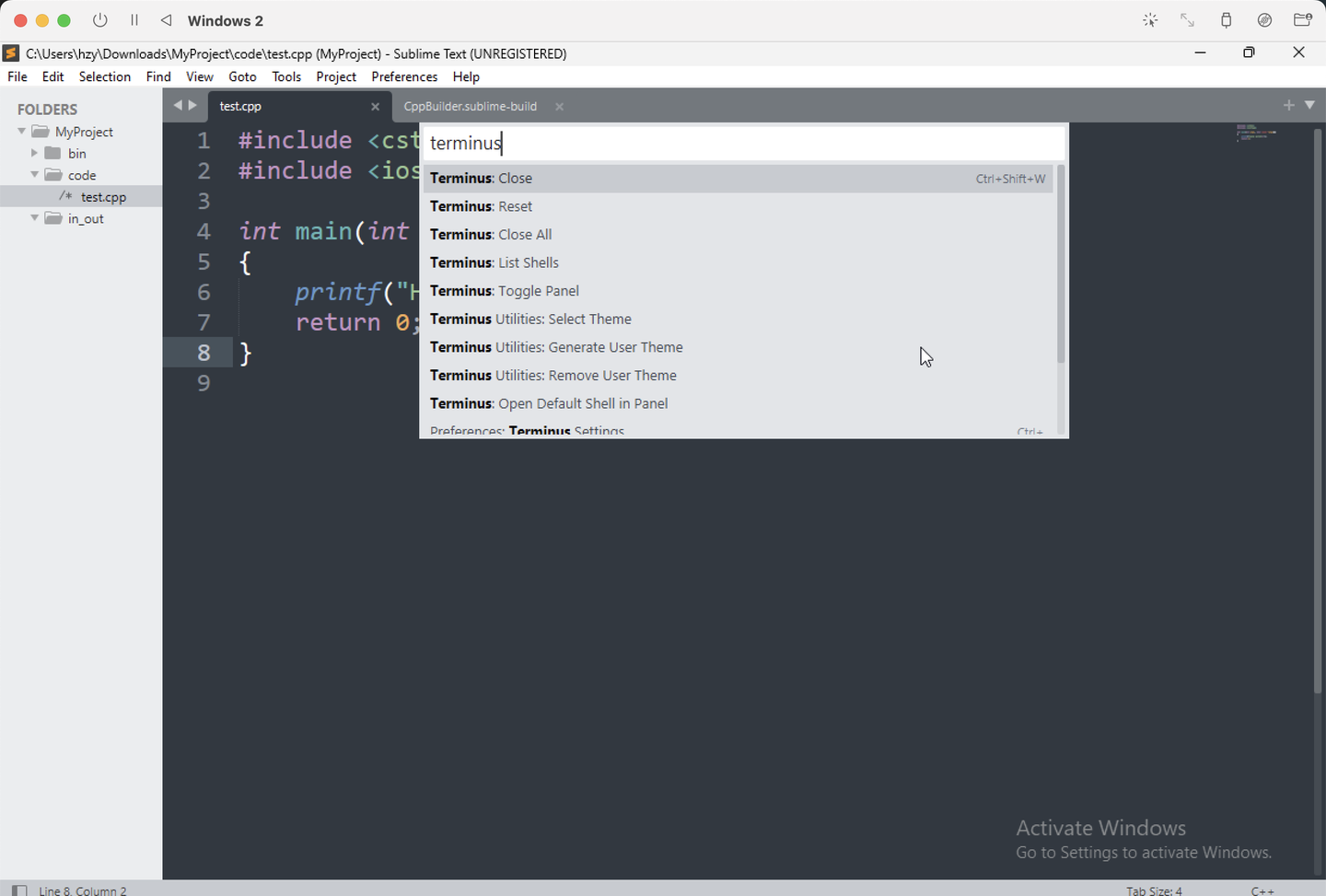The width and height of the screenshot is (1326, 896).
Task: Click the forward navigation arrow beside tabs
Action: [193, 105]
